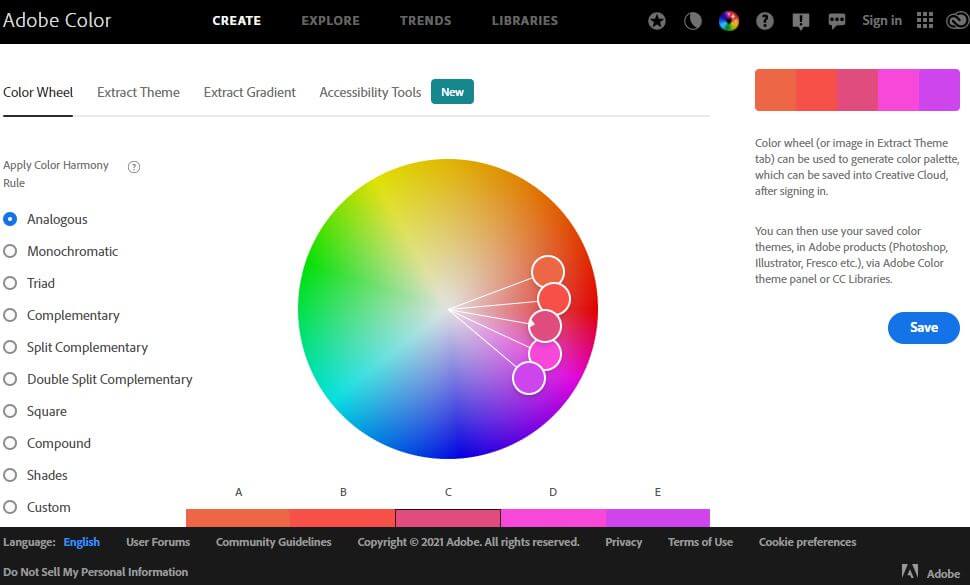The image size is (970, 585).
Task: Click the theme preview color bar
Action: tap(857, 90)
